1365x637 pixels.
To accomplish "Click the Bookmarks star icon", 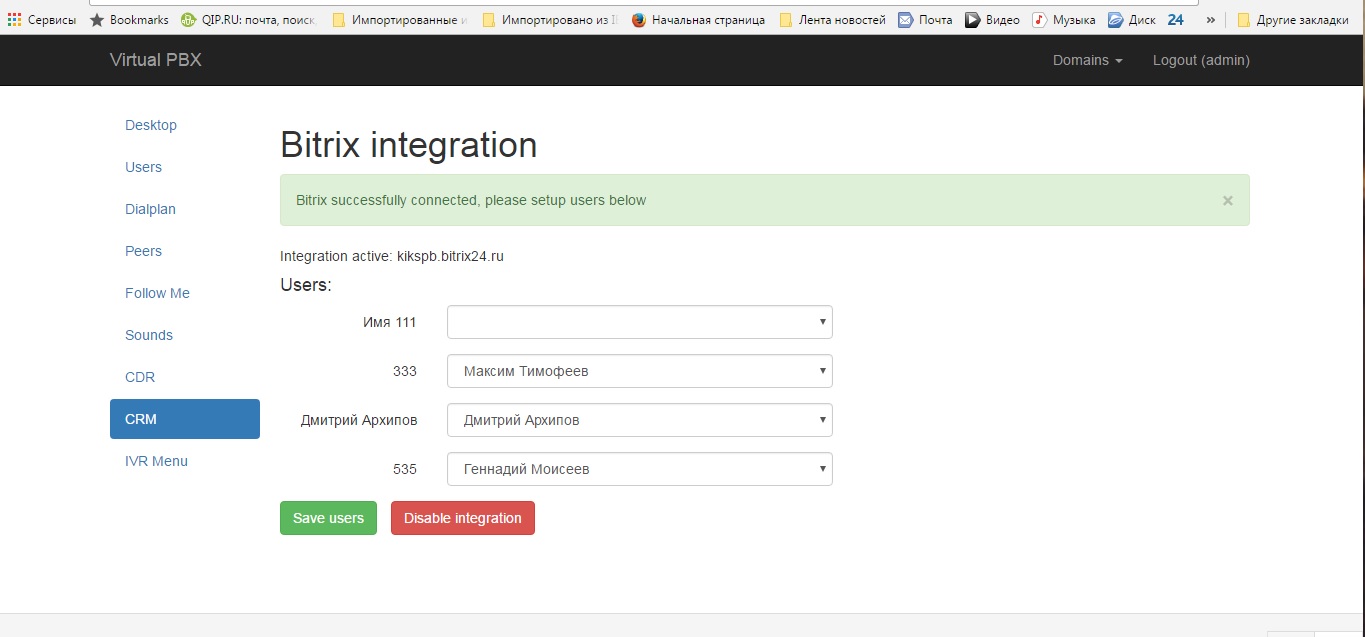I will 97,20.
